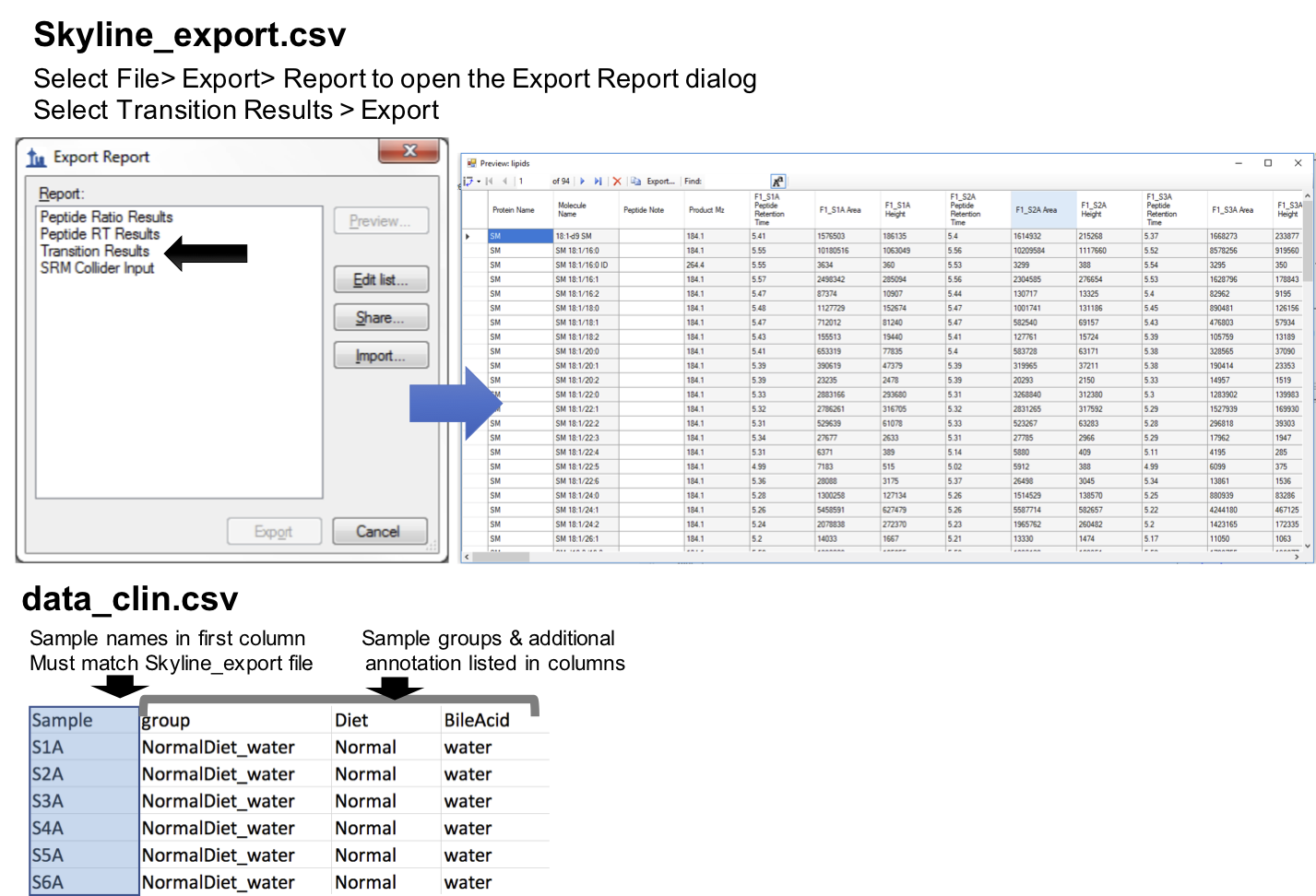Click the Molecule Name column header
Screen dimensions: 1316x896
(586, 210)
